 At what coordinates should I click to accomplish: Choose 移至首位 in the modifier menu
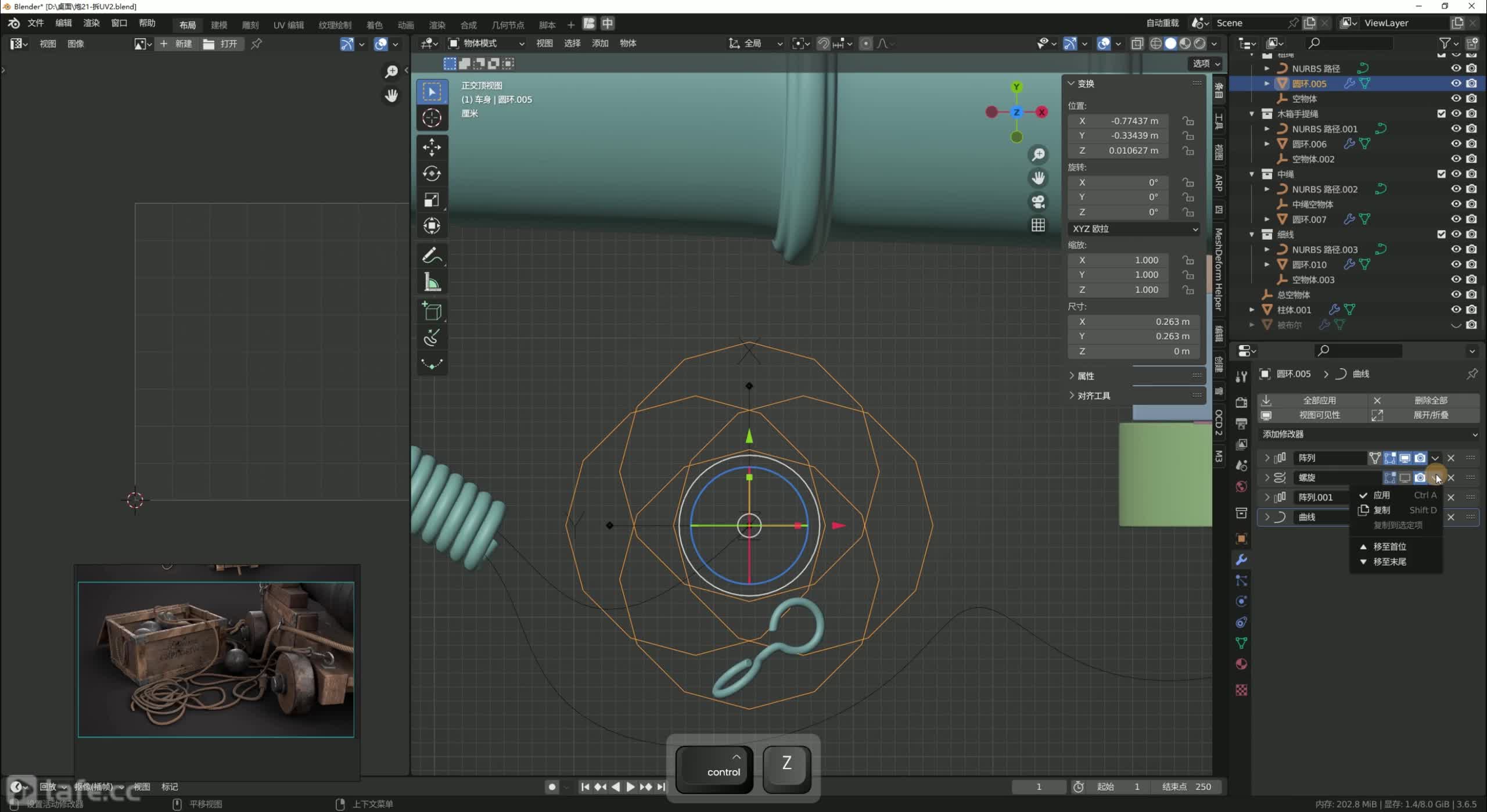coord(1396,547)
